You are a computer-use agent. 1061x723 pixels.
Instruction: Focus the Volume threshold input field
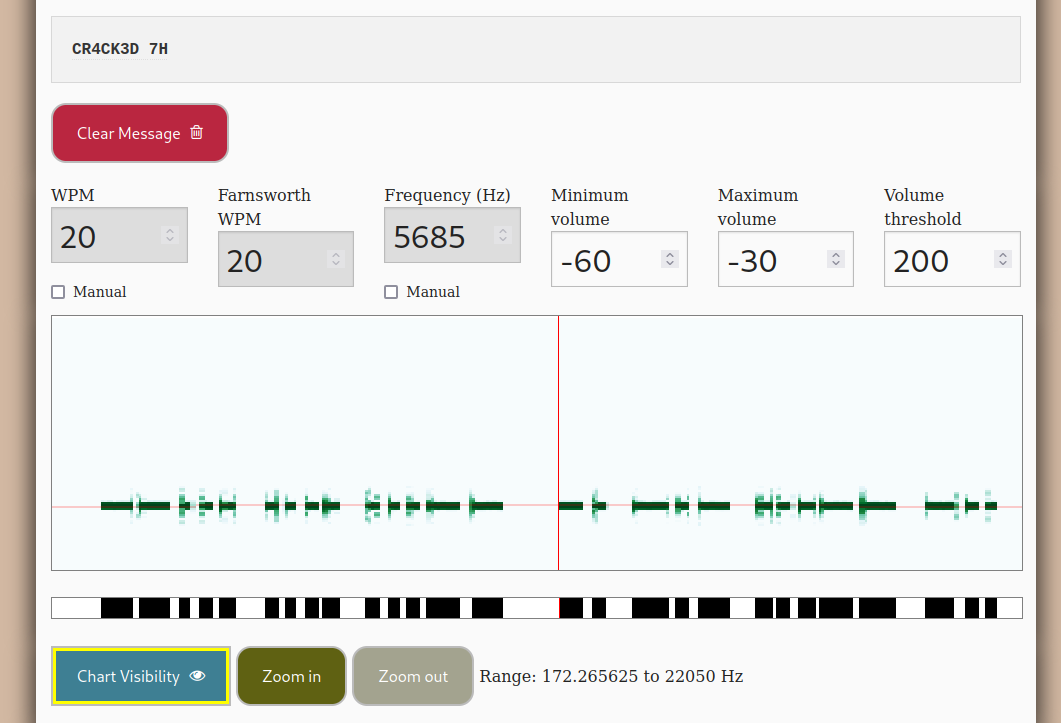[952, 259]
